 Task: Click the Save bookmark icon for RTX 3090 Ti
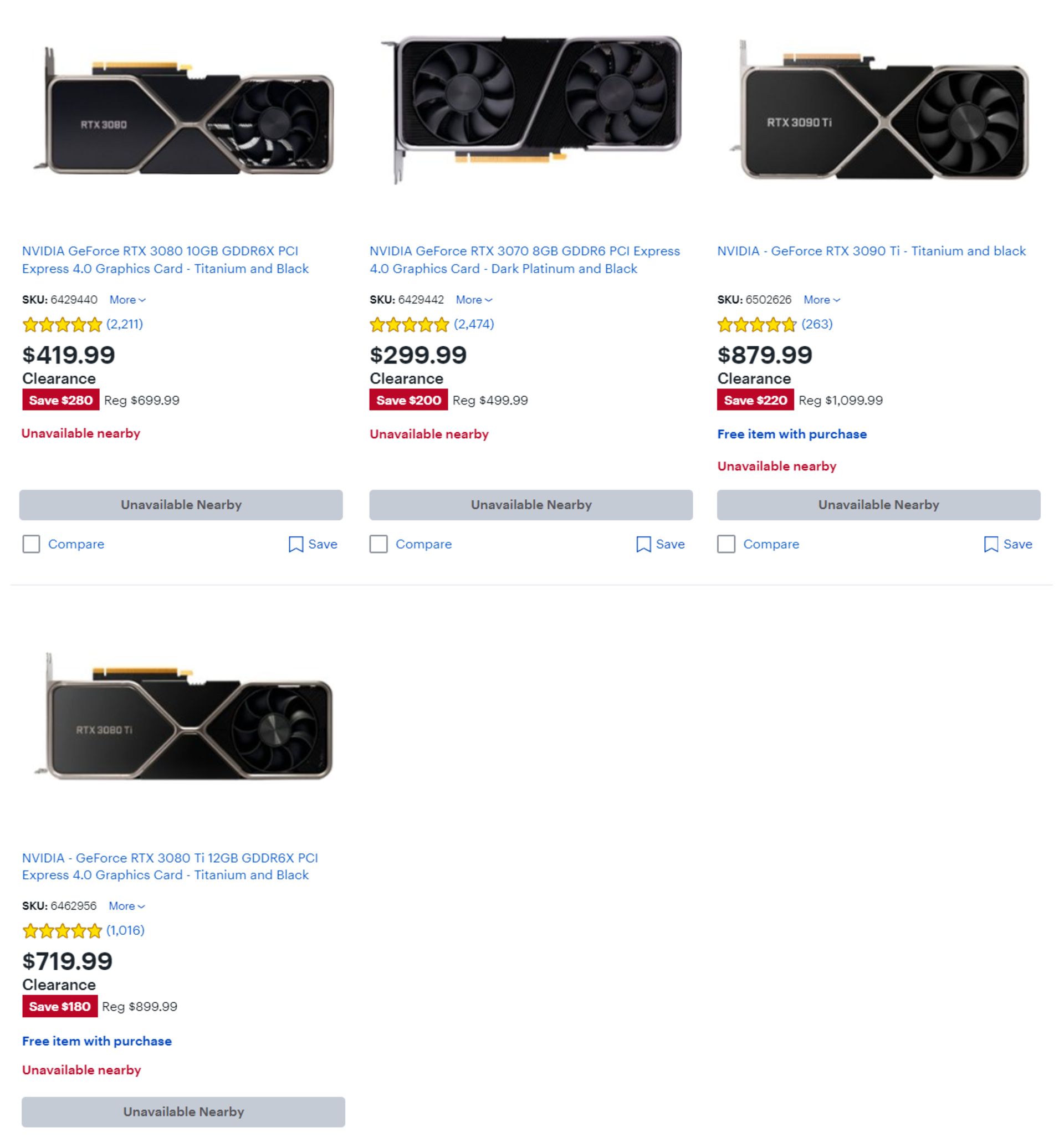pos(990,544)
